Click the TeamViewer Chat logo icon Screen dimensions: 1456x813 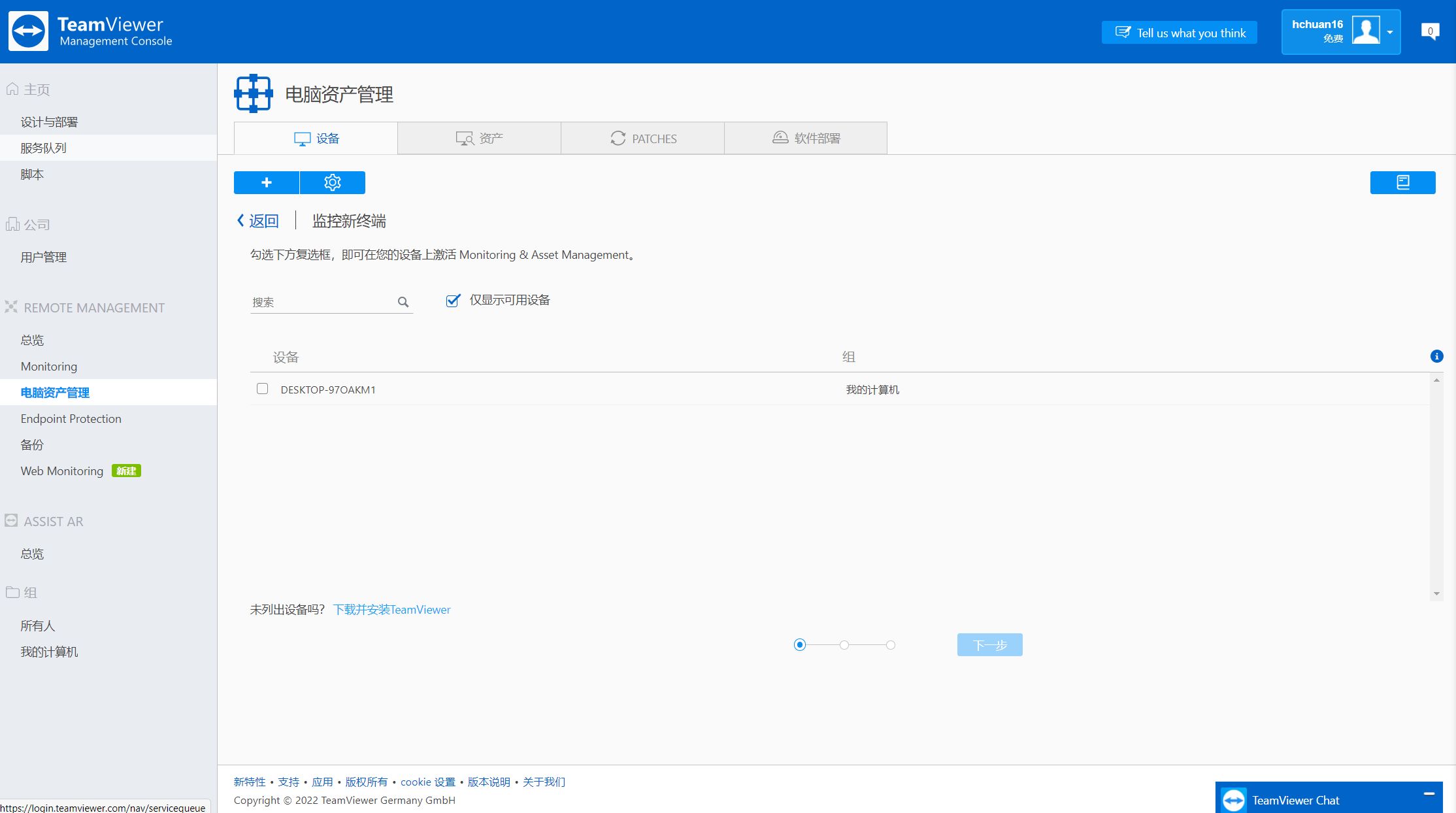tap(1233, 800)
